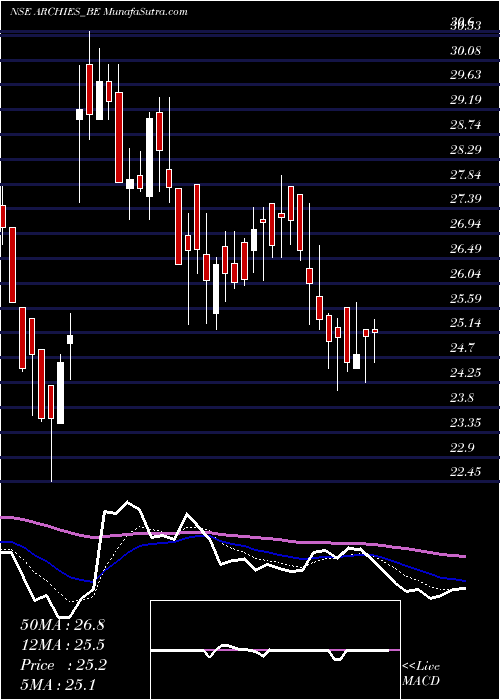This screenshot has width=500, height=700.
Task: Select the 28.74 price axis label
Action: (465, 125)
